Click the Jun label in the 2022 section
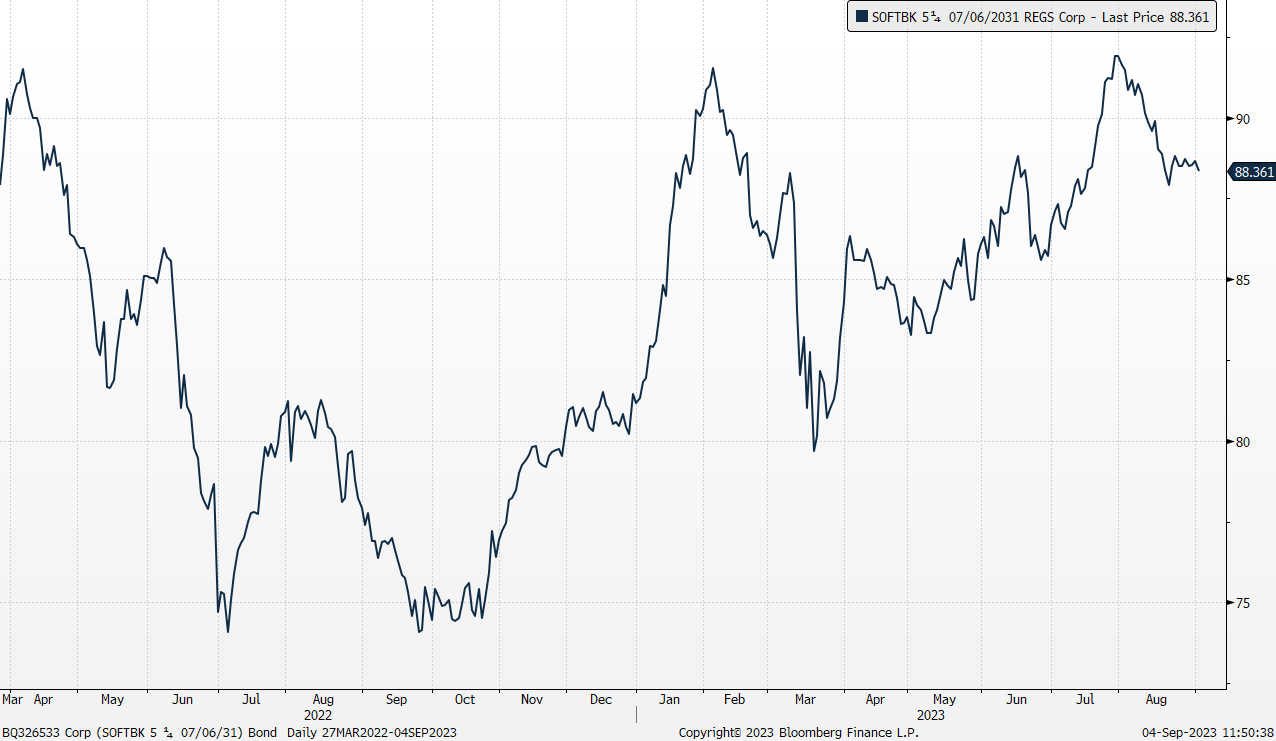 (x=183, y=700)
